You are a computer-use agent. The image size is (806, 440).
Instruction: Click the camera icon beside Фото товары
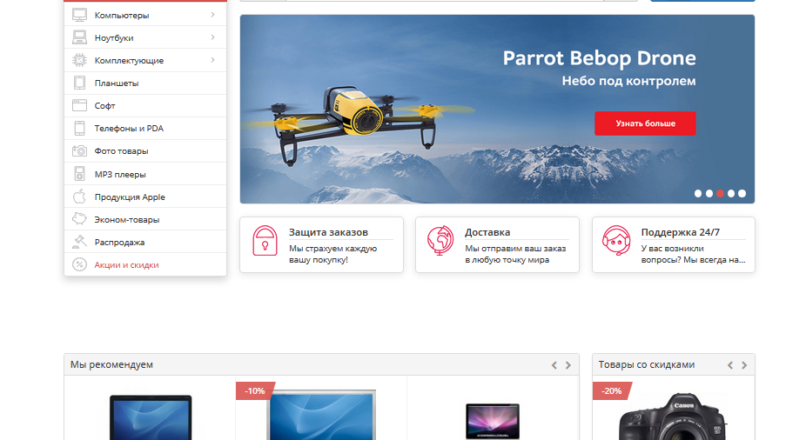79,151
